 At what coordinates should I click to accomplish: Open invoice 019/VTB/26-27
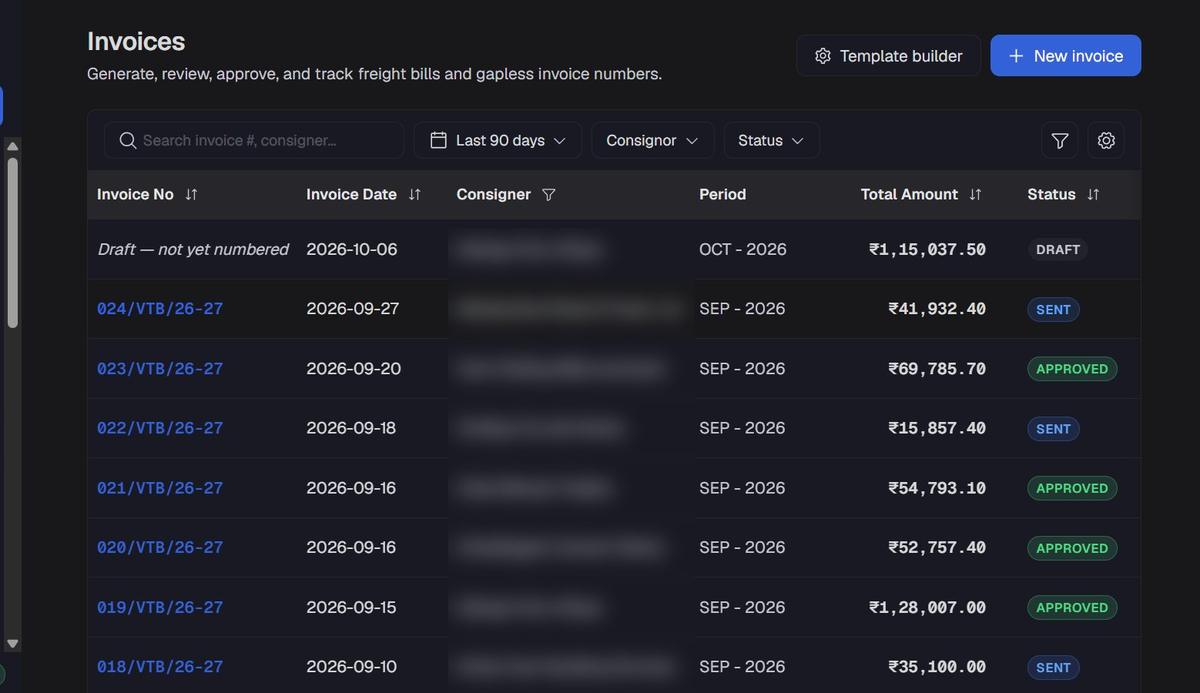[x=160, y=607]
